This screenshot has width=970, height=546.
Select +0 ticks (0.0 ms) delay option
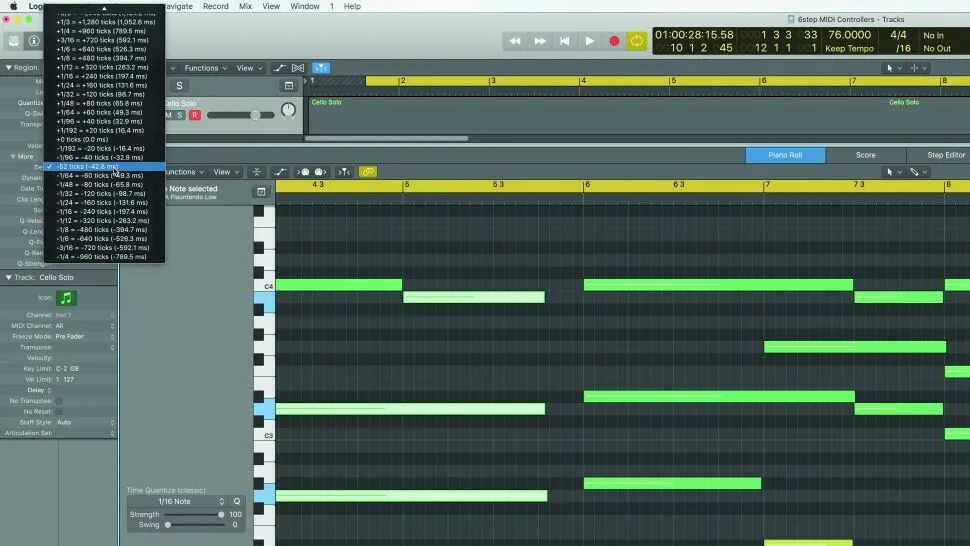point(104,139)
